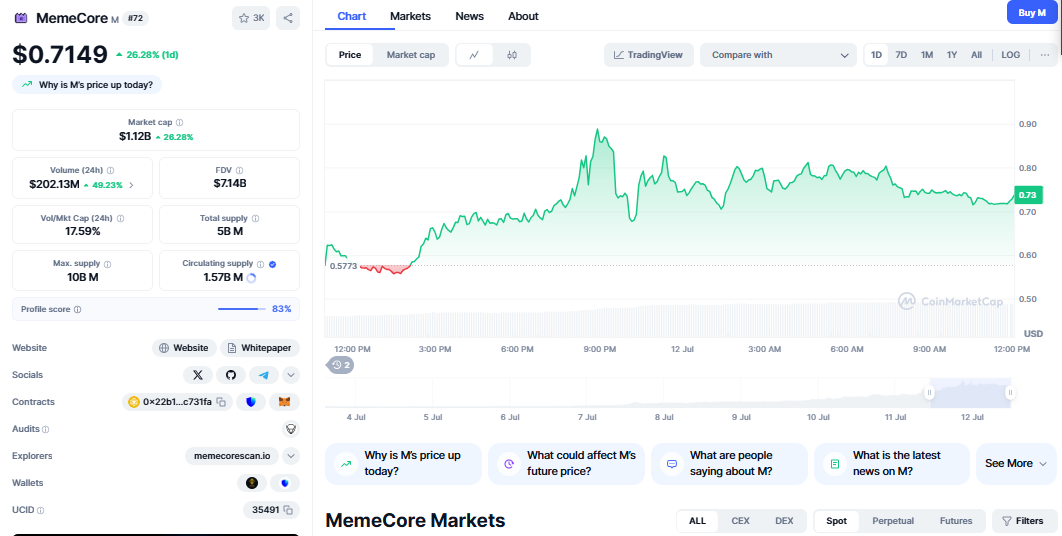The height and width of the screenshot is (536, 1062).
Task: Select Futures markets
Action: coord(956,521)
